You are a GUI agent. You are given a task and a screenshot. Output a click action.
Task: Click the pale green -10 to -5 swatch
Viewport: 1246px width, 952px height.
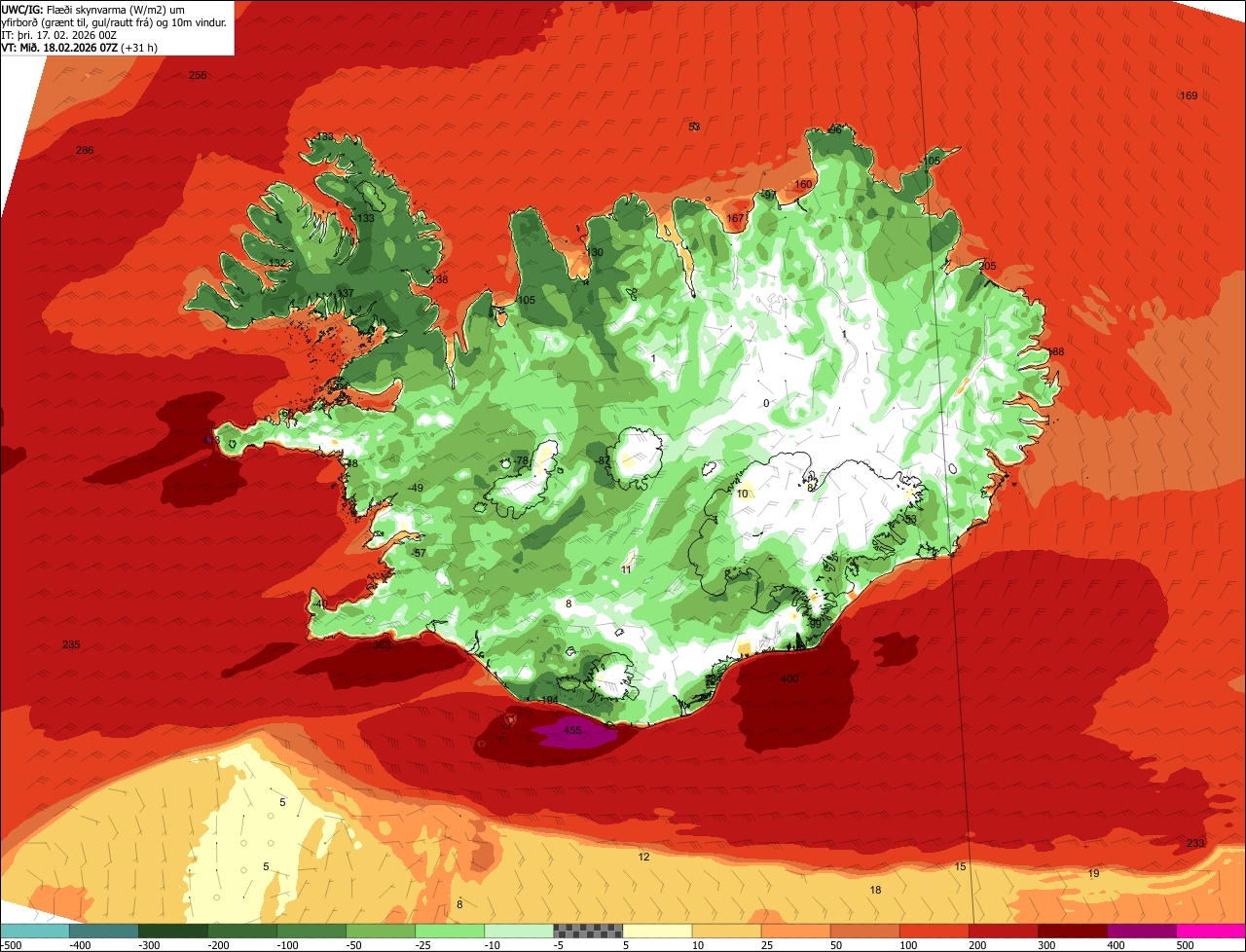point(519,931)
